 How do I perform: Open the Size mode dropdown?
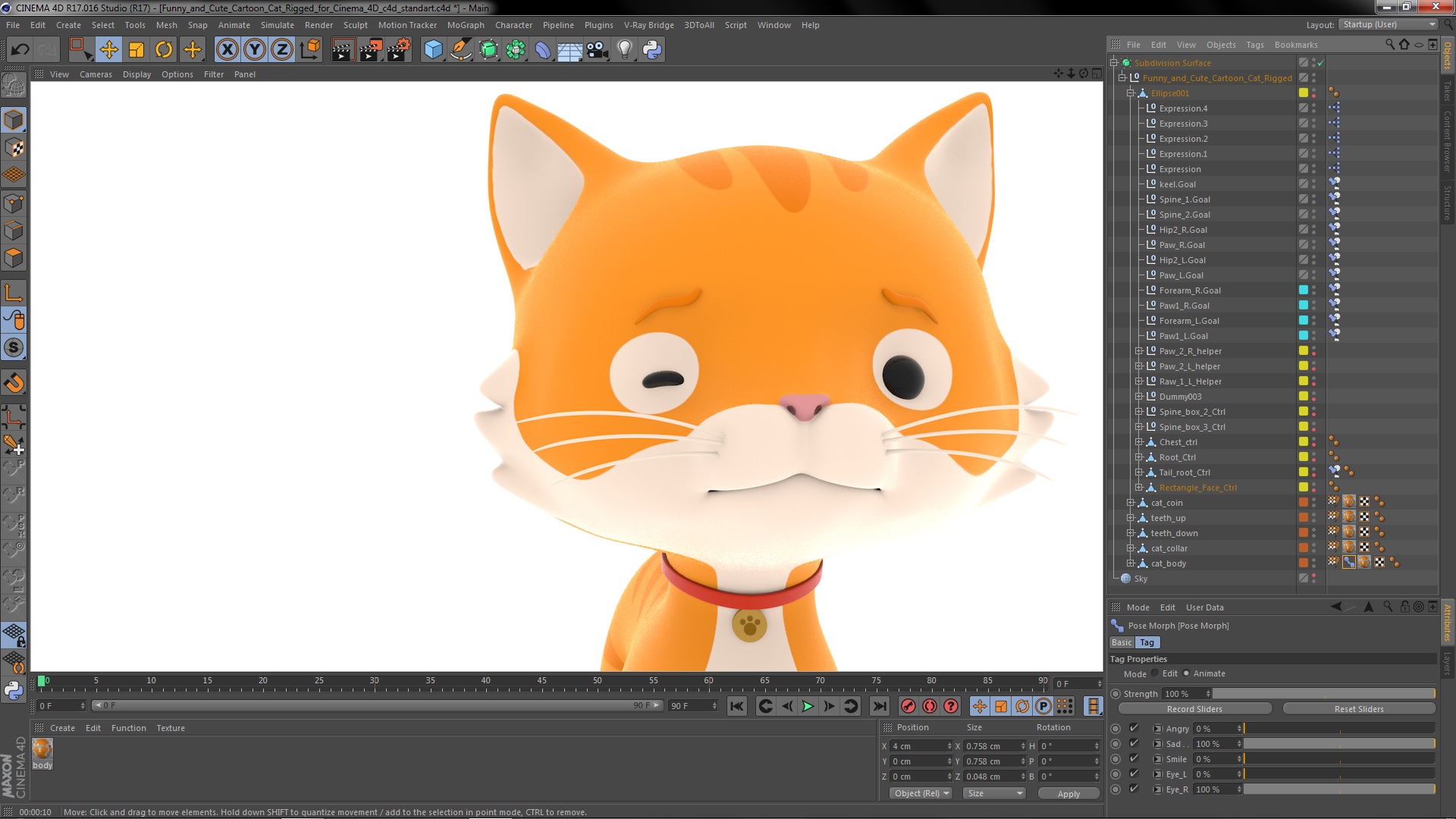pyautogui.click(x=994, y=793)
